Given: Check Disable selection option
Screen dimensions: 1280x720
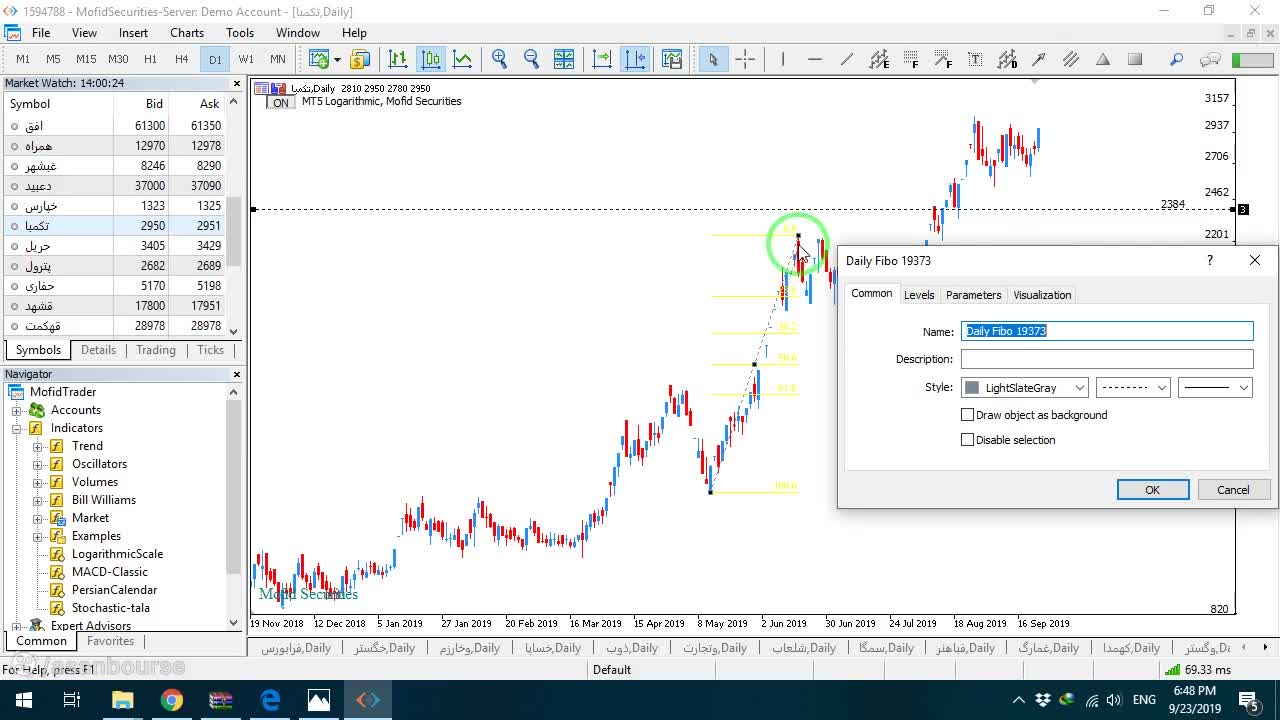Looking at the screenshot, I should (x=967, y=440).
